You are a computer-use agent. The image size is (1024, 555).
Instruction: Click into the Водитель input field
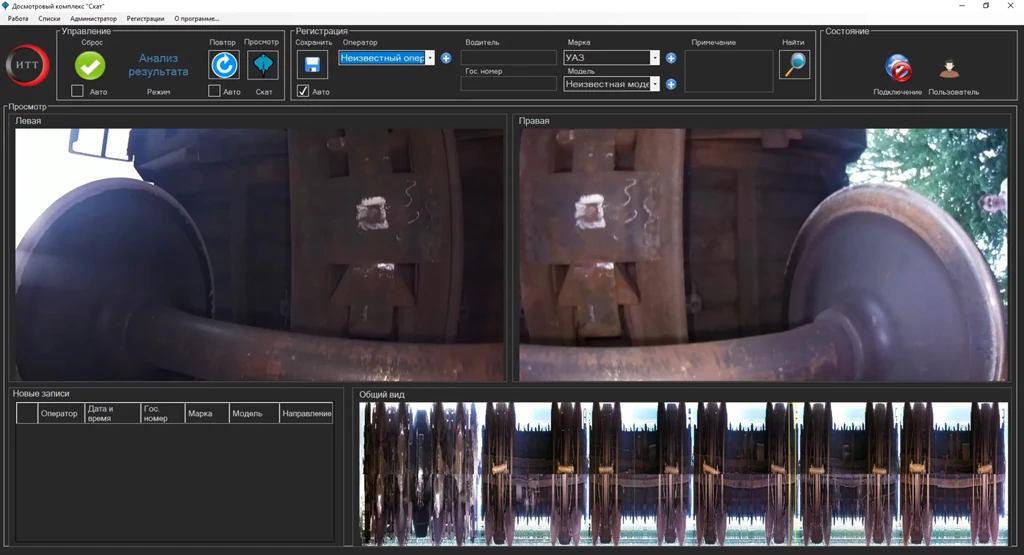508,58
